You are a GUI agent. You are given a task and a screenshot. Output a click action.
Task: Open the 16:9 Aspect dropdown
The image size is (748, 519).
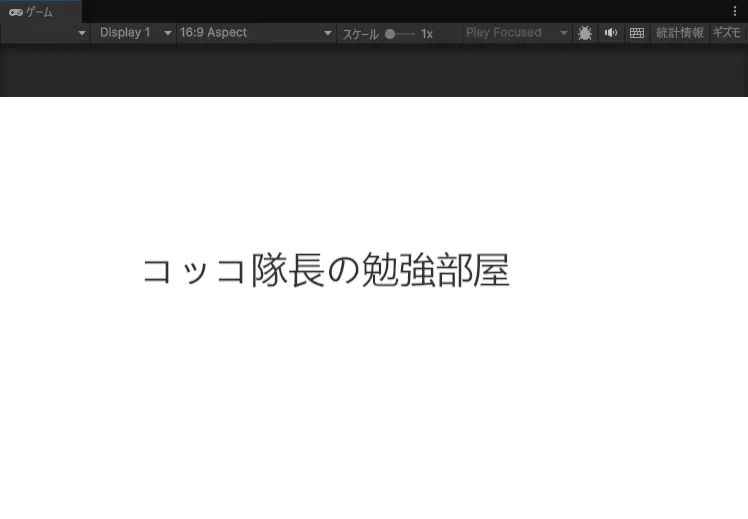click(x=256, y=33)
